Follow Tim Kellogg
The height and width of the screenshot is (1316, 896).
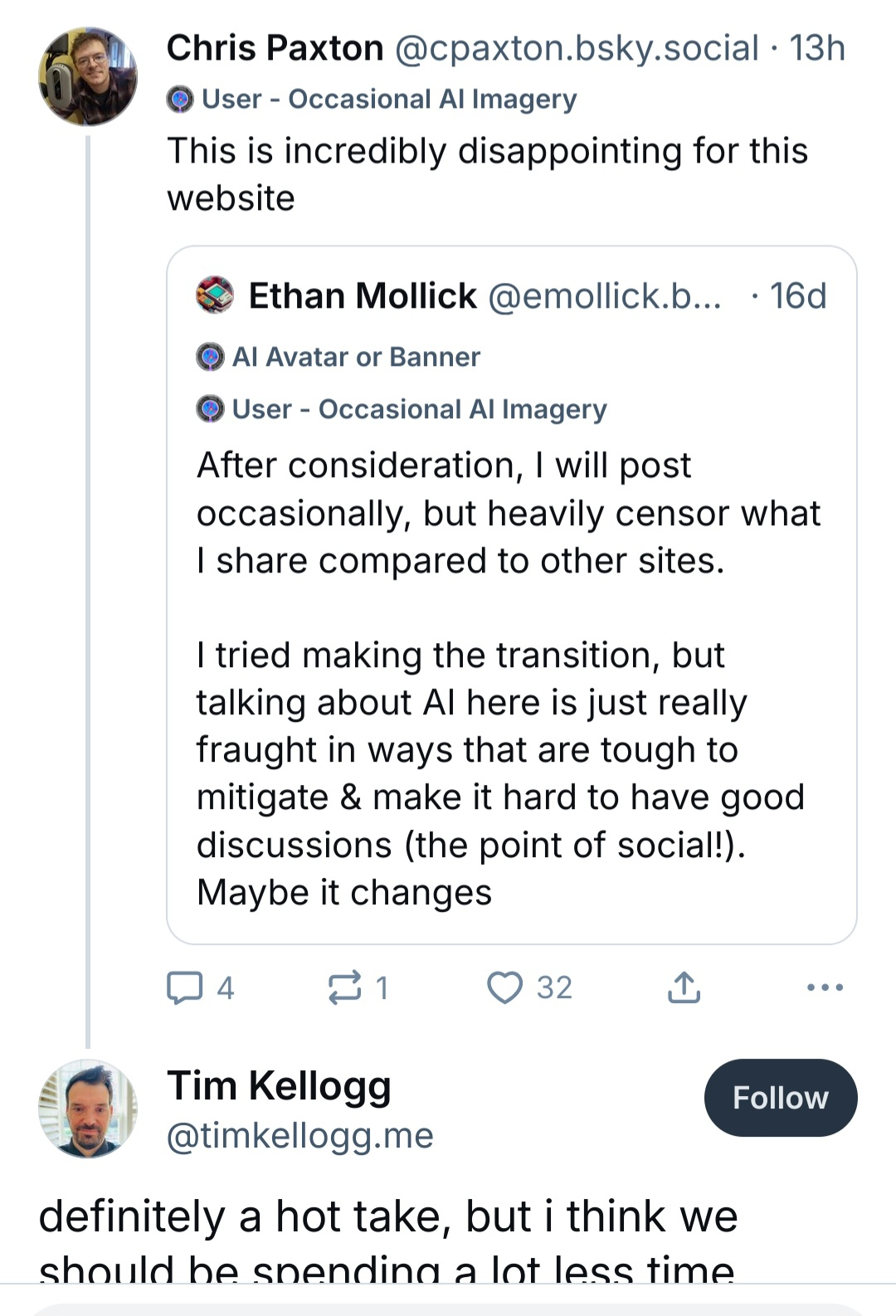tap(780, 1098)
